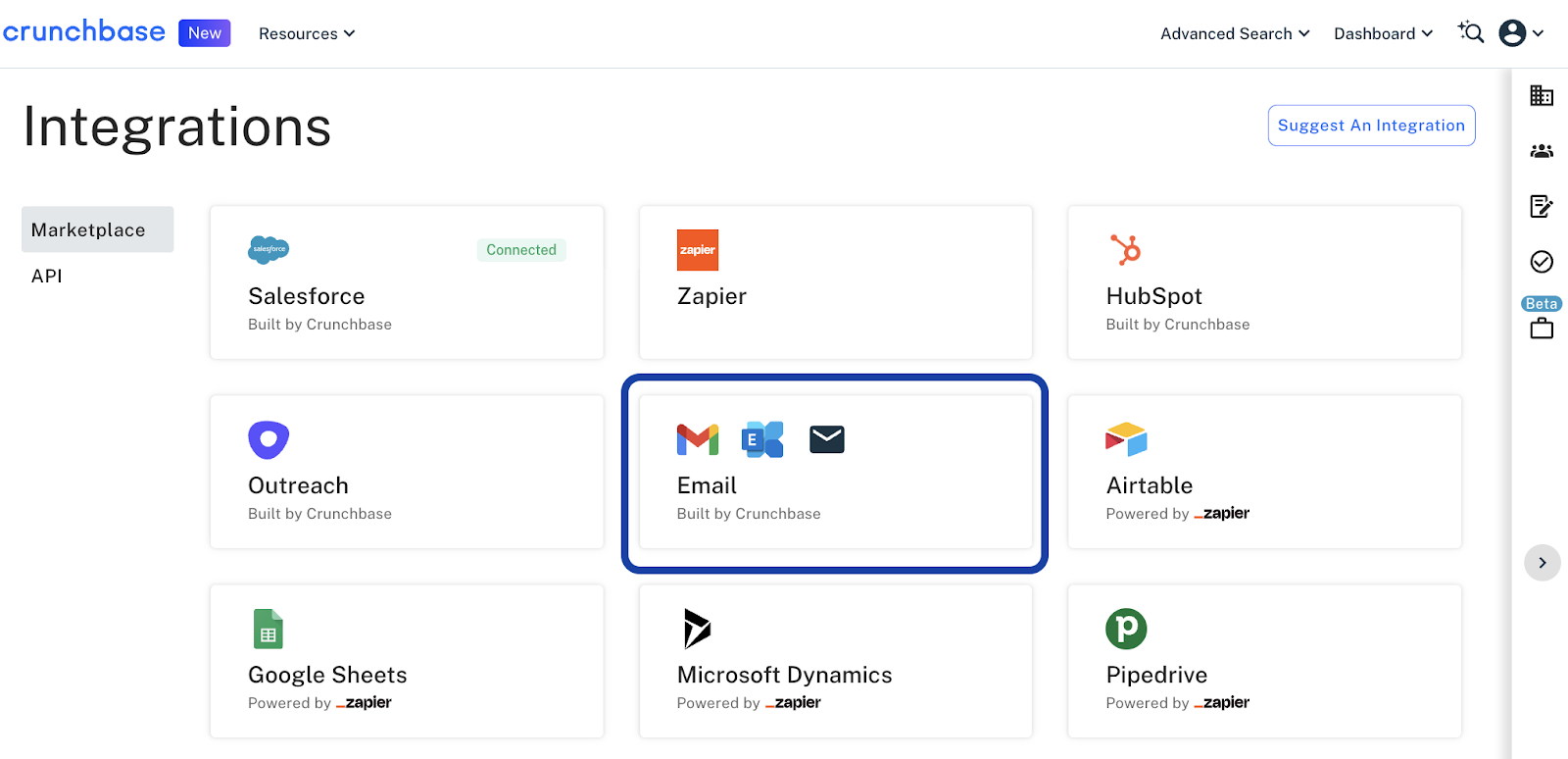Viewport: 1568px width, 759px height.
Task: Click the Integrations page heading
Action: [177, 127]
